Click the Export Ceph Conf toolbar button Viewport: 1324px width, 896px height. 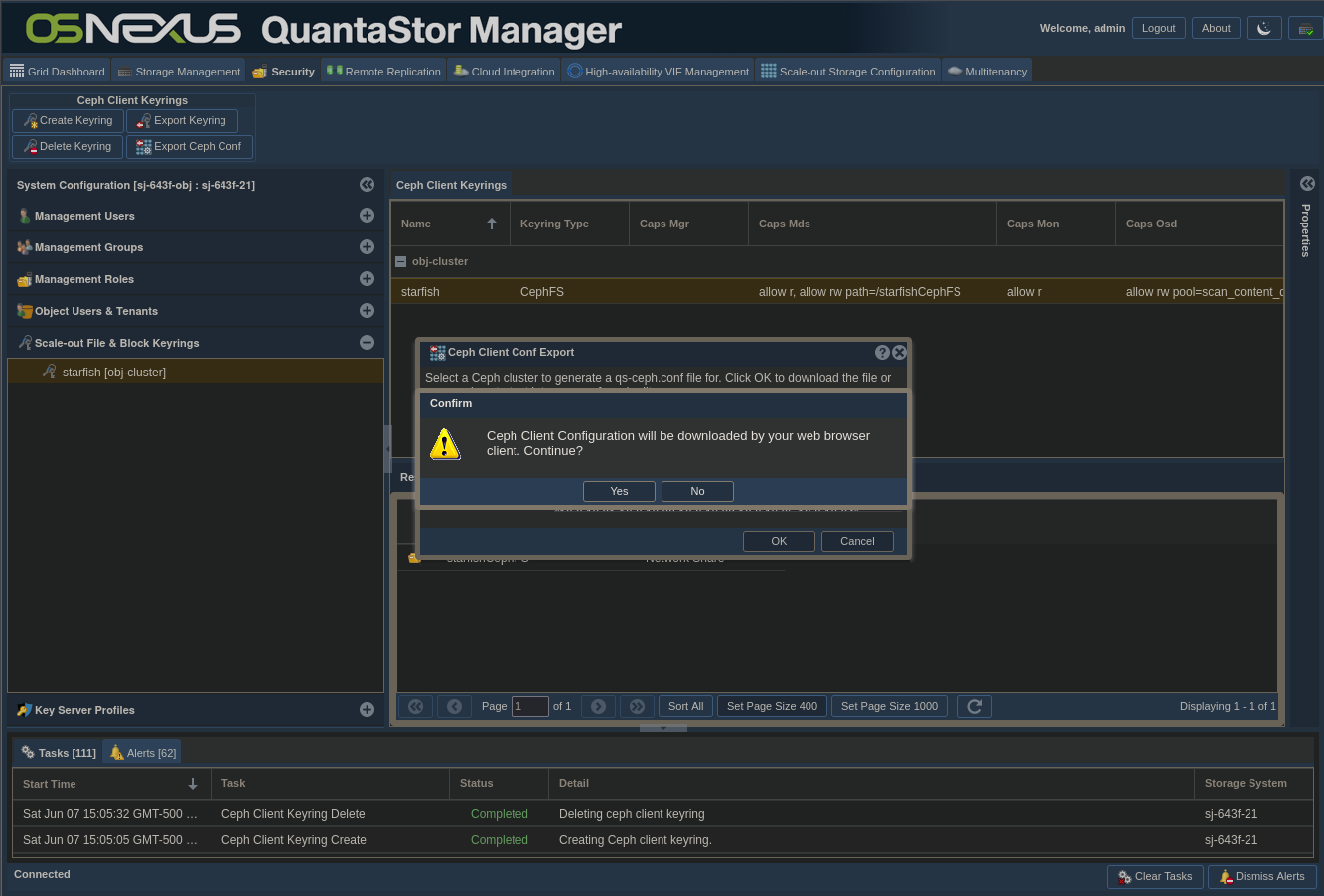tap(189, 146)
